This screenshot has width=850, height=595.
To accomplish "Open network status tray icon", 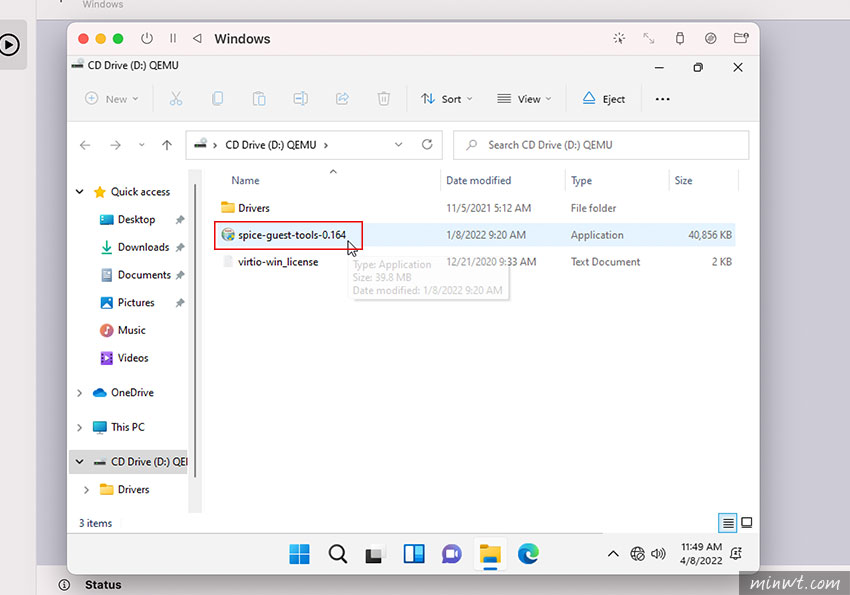I will tap(638, 554).
